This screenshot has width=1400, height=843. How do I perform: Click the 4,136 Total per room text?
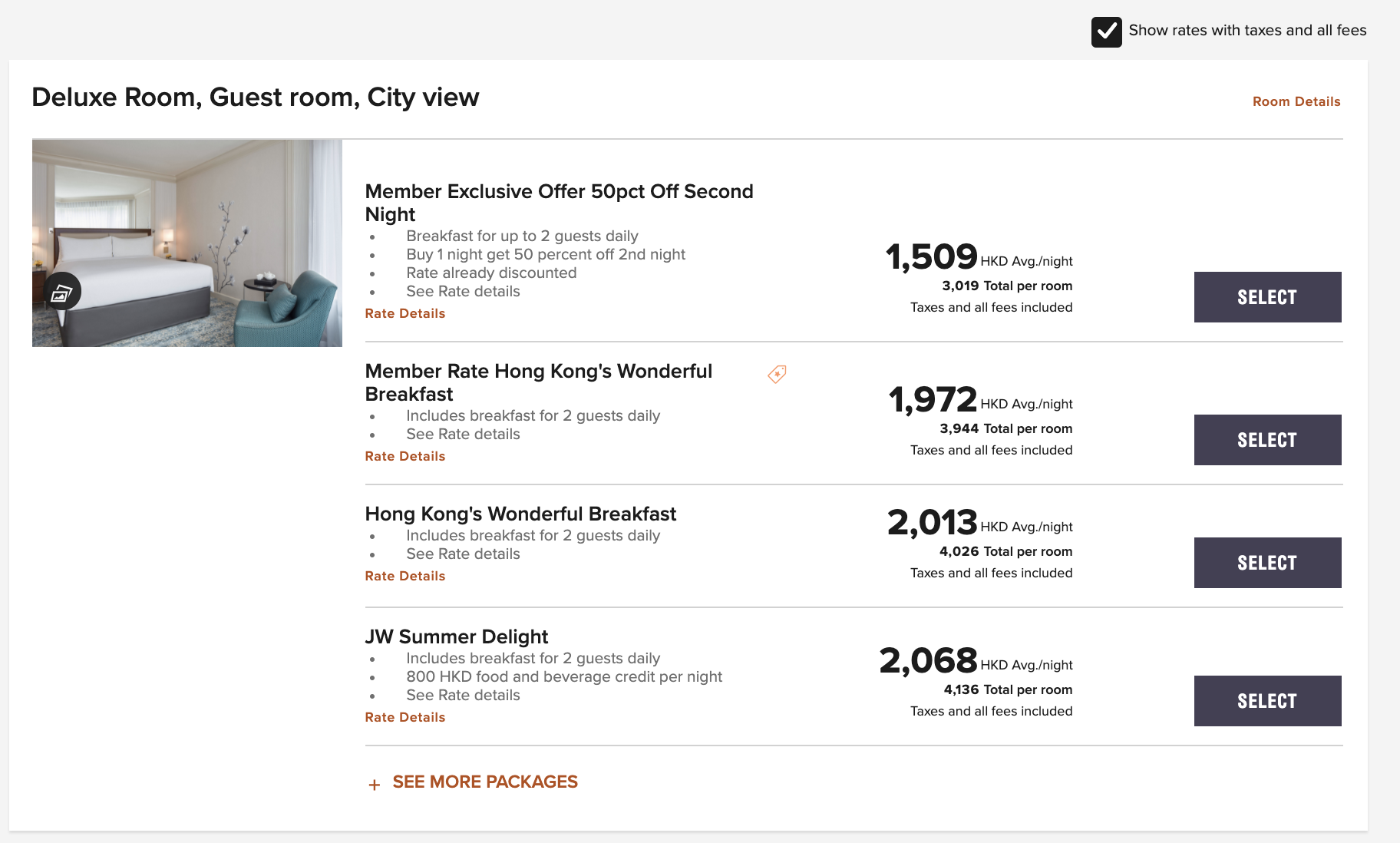pos(1008,689)
